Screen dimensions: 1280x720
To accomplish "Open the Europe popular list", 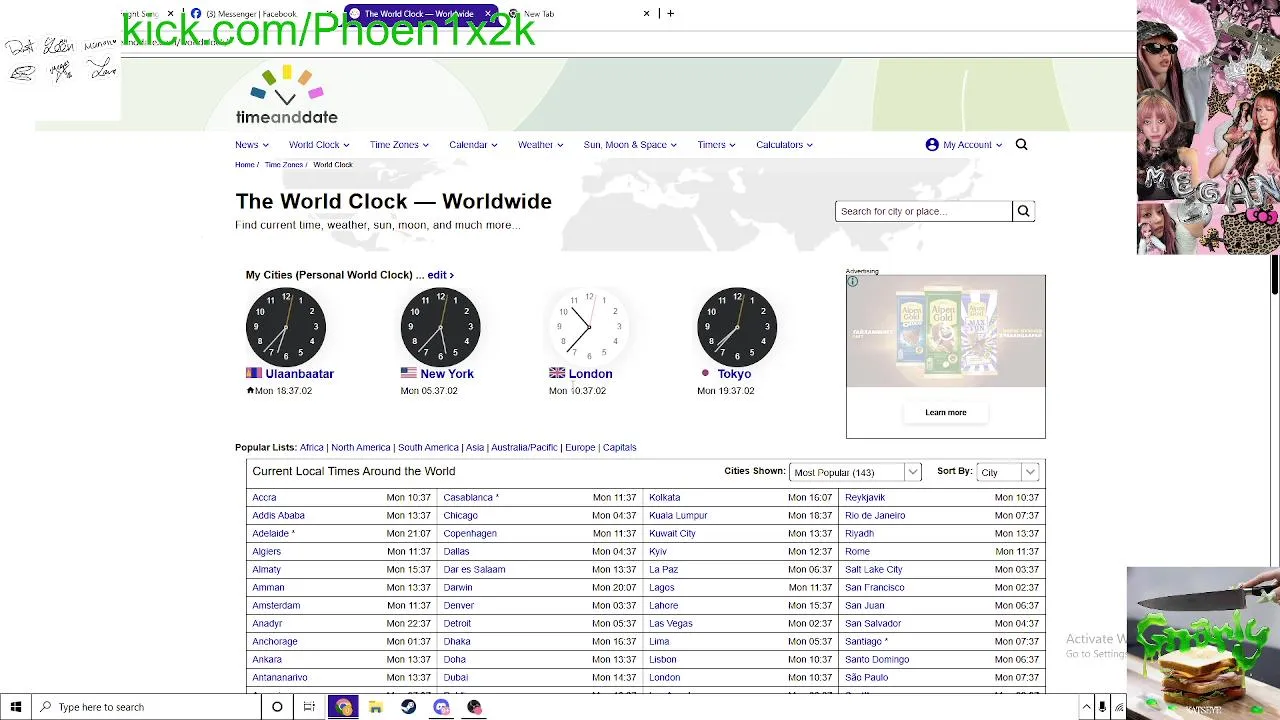I will pos(580,447).
